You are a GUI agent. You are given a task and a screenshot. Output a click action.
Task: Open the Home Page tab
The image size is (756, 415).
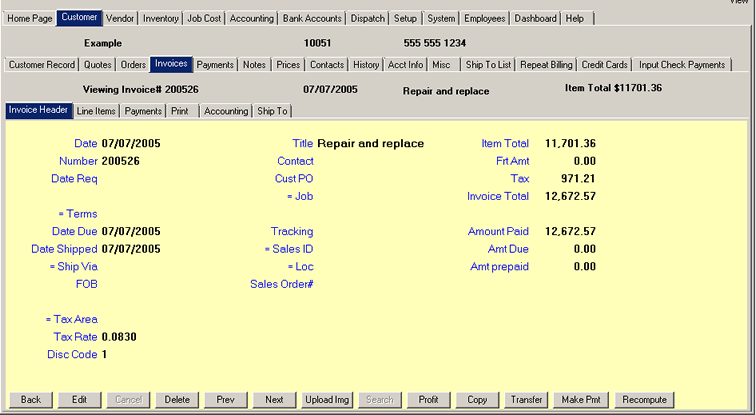click(29, 18)
